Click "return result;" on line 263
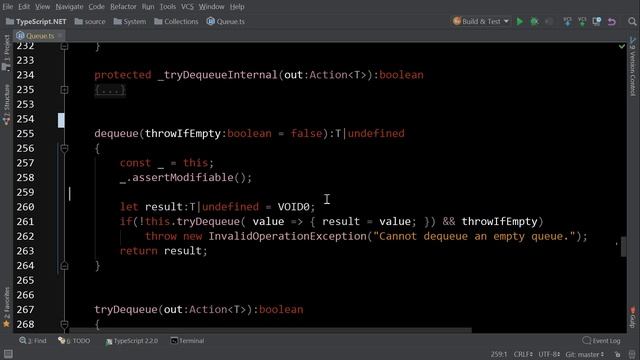The height and width of the screenshot is (360, 640). click(164, 251)
